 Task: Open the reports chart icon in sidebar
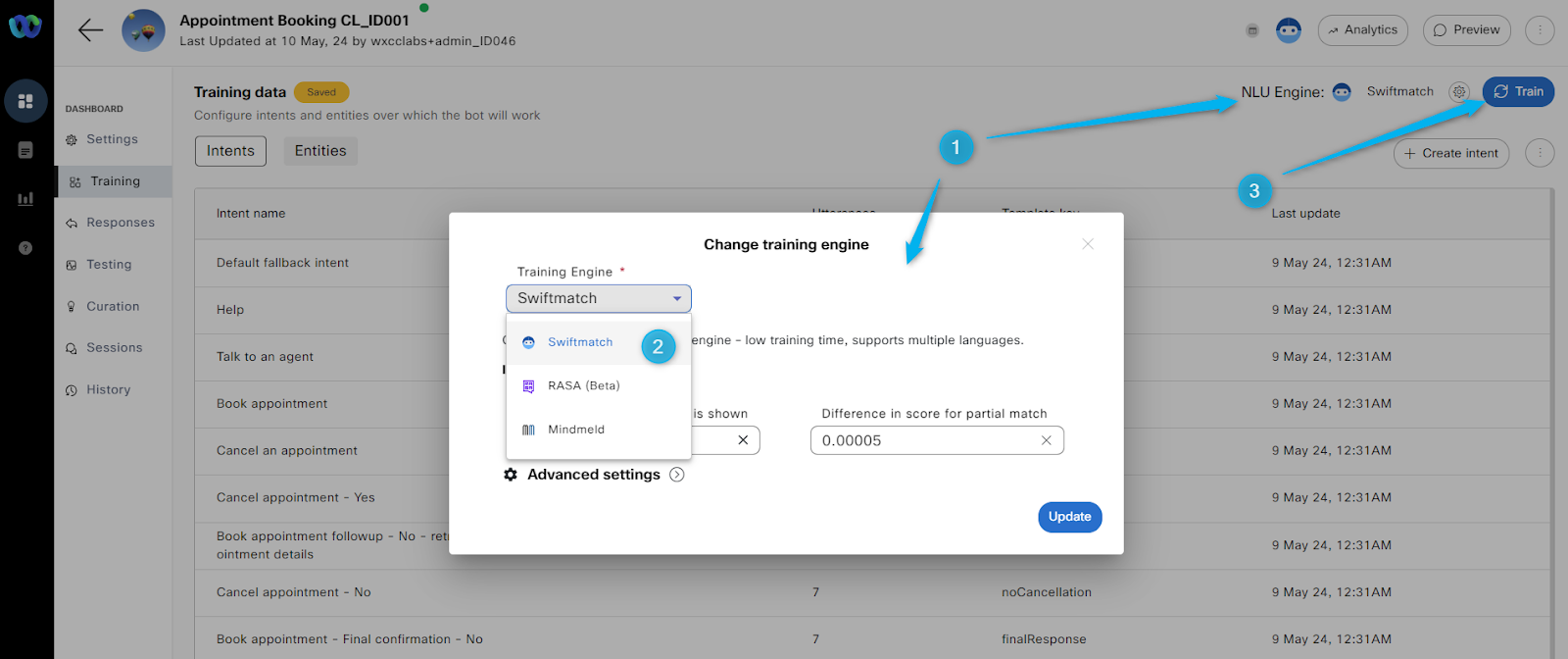25,199
